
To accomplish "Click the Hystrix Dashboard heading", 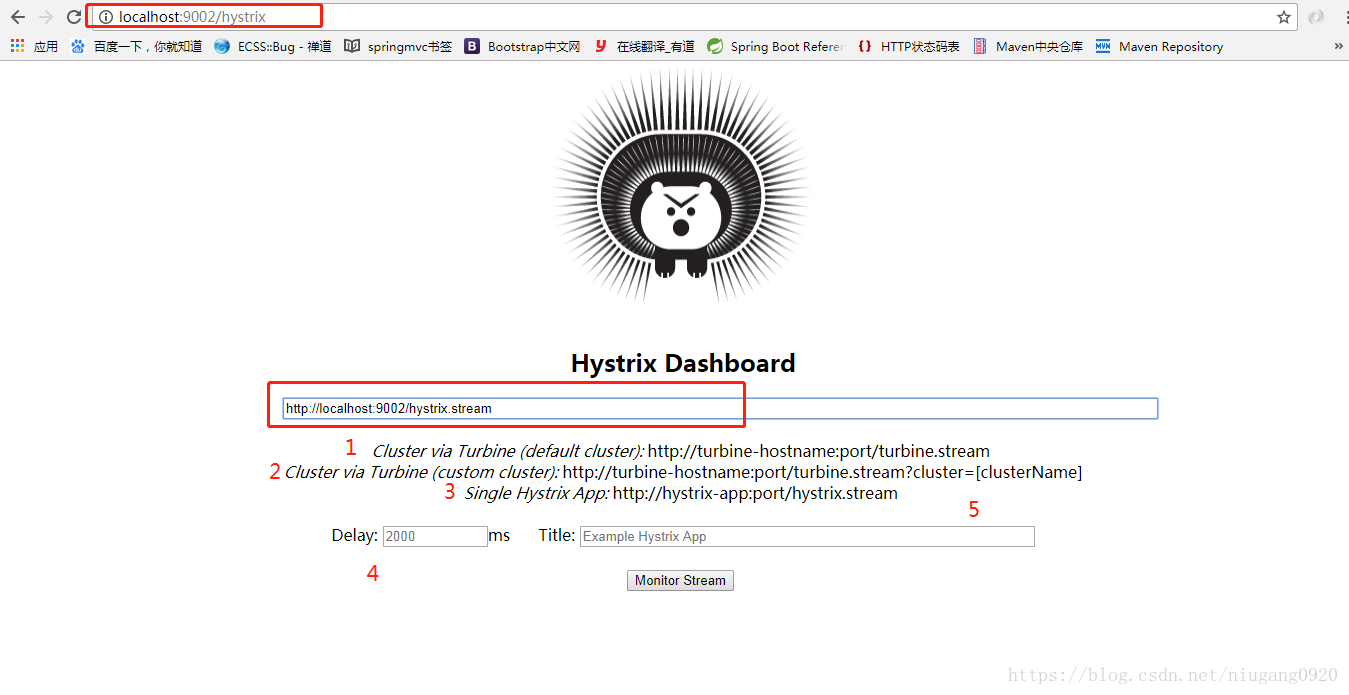I will point(683,363).
